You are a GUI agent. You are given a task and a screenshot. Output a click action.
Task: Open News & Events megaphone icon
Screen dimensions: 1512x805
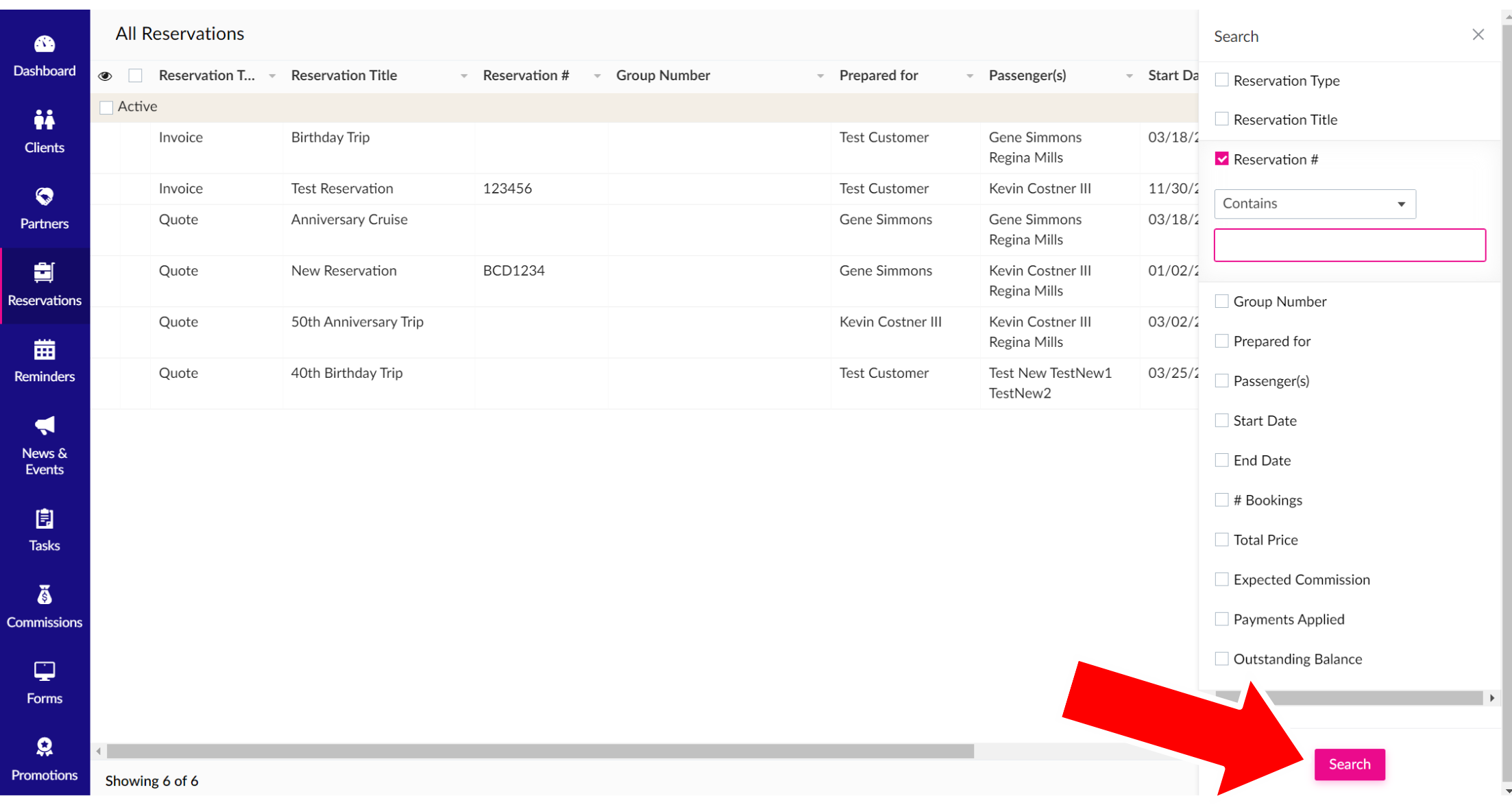click(45, 426)
